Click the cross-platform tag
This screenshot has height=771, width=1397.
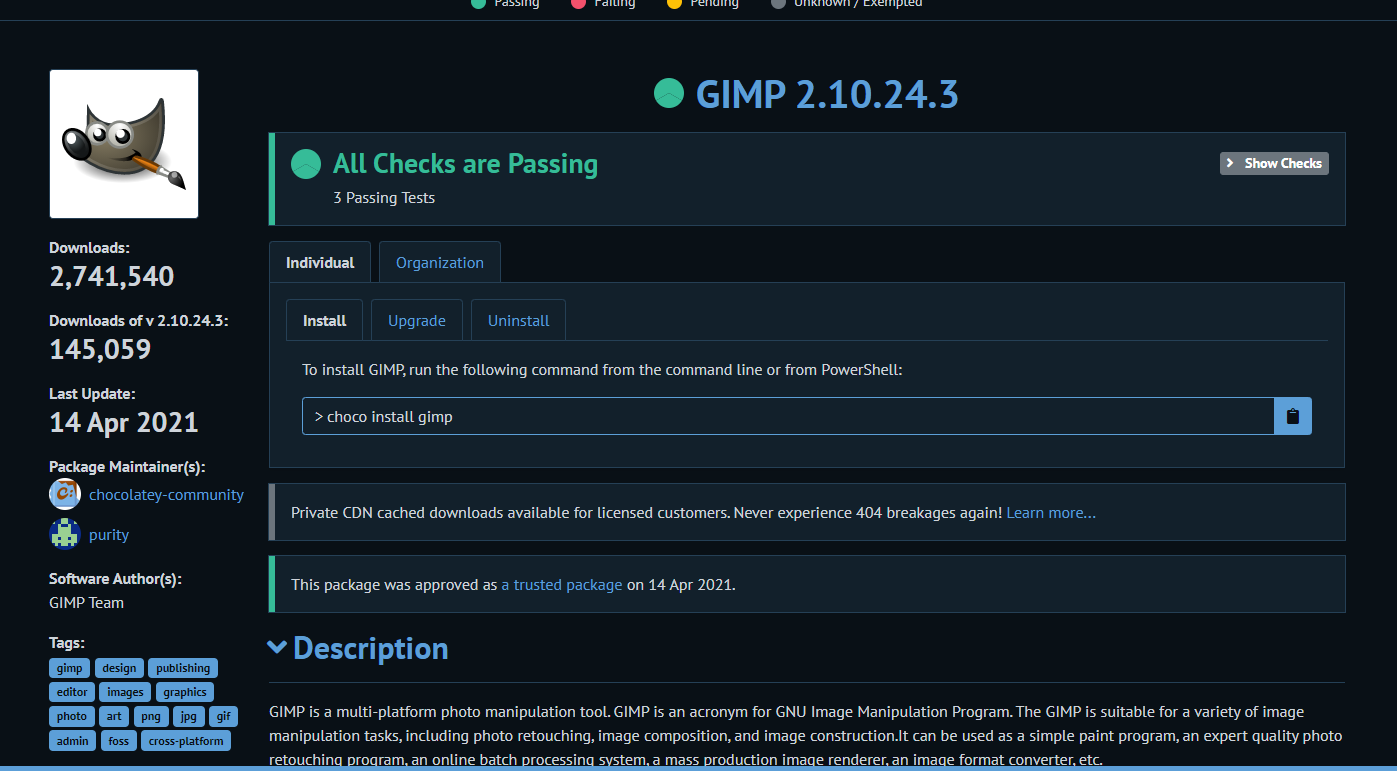tap(186, 741)
